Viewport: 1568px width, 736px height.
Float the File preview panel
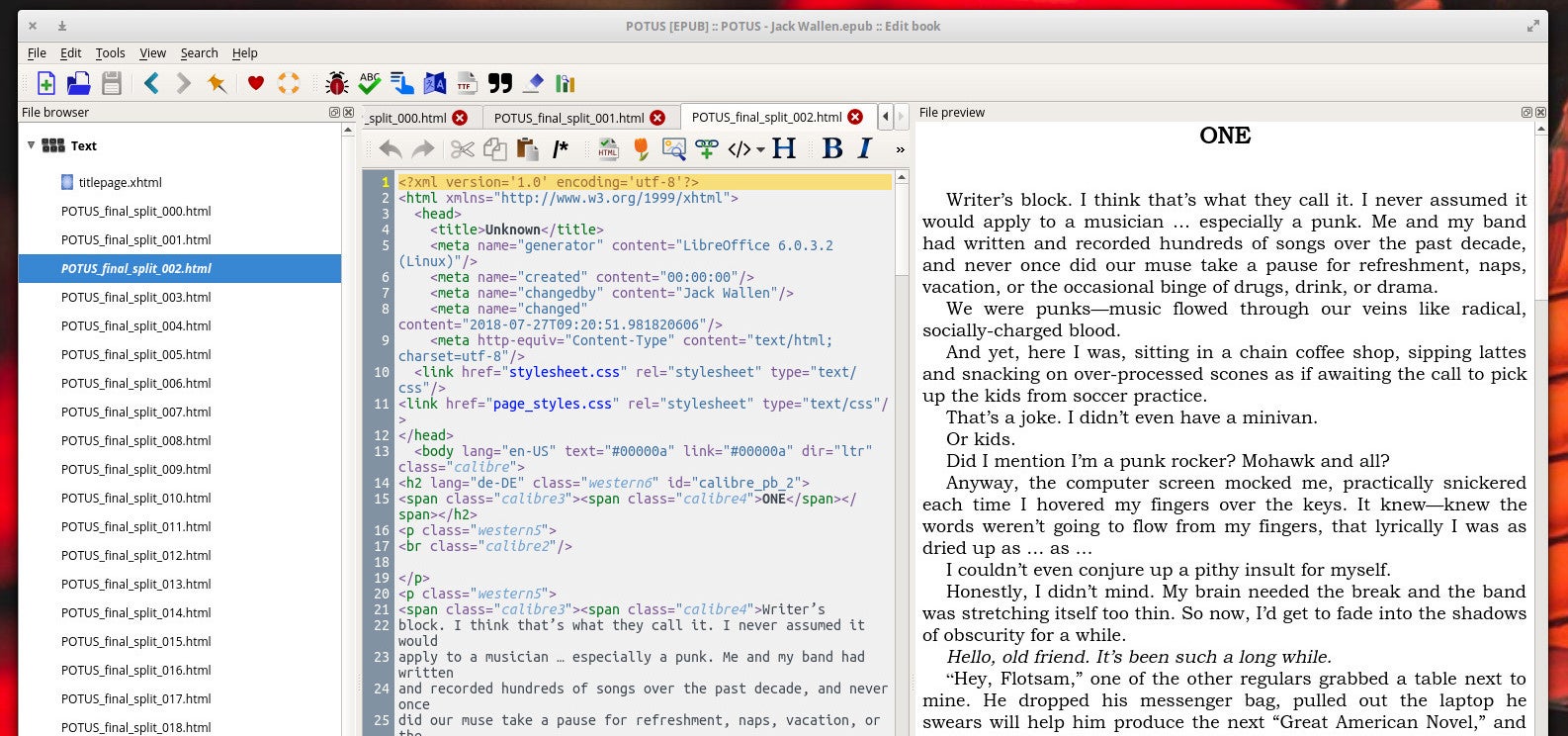[1526, 113]
